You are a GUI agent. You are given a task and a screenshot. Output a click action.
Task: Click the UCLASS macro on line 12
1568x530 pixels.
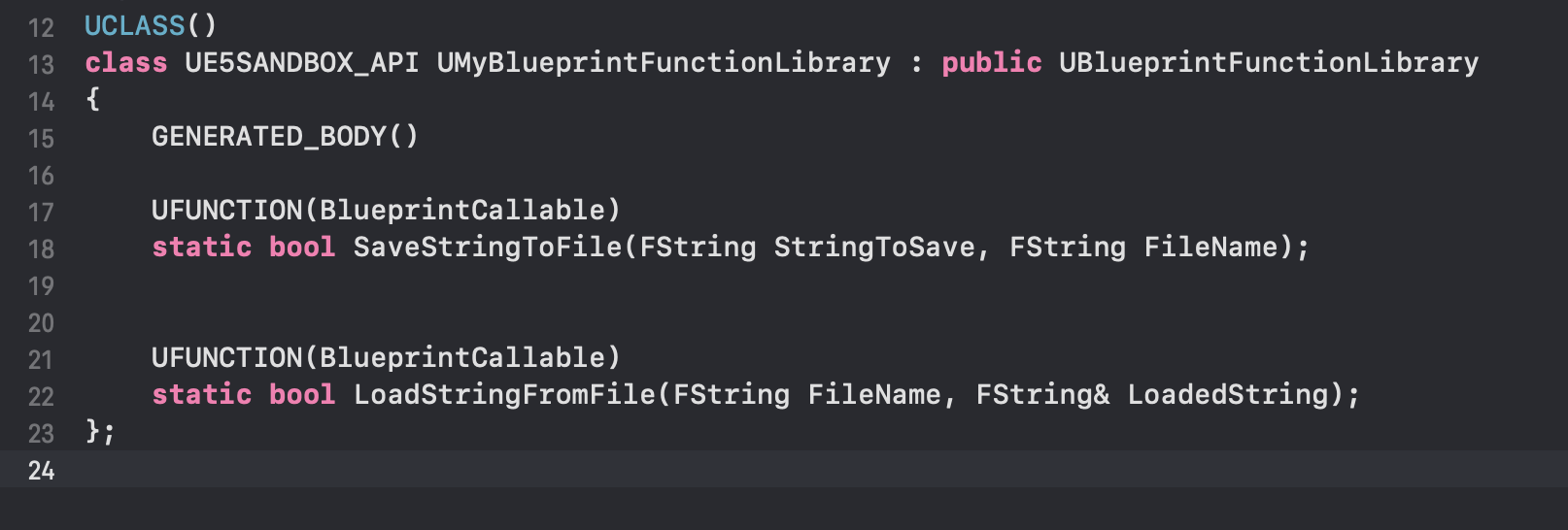point(134,26)
